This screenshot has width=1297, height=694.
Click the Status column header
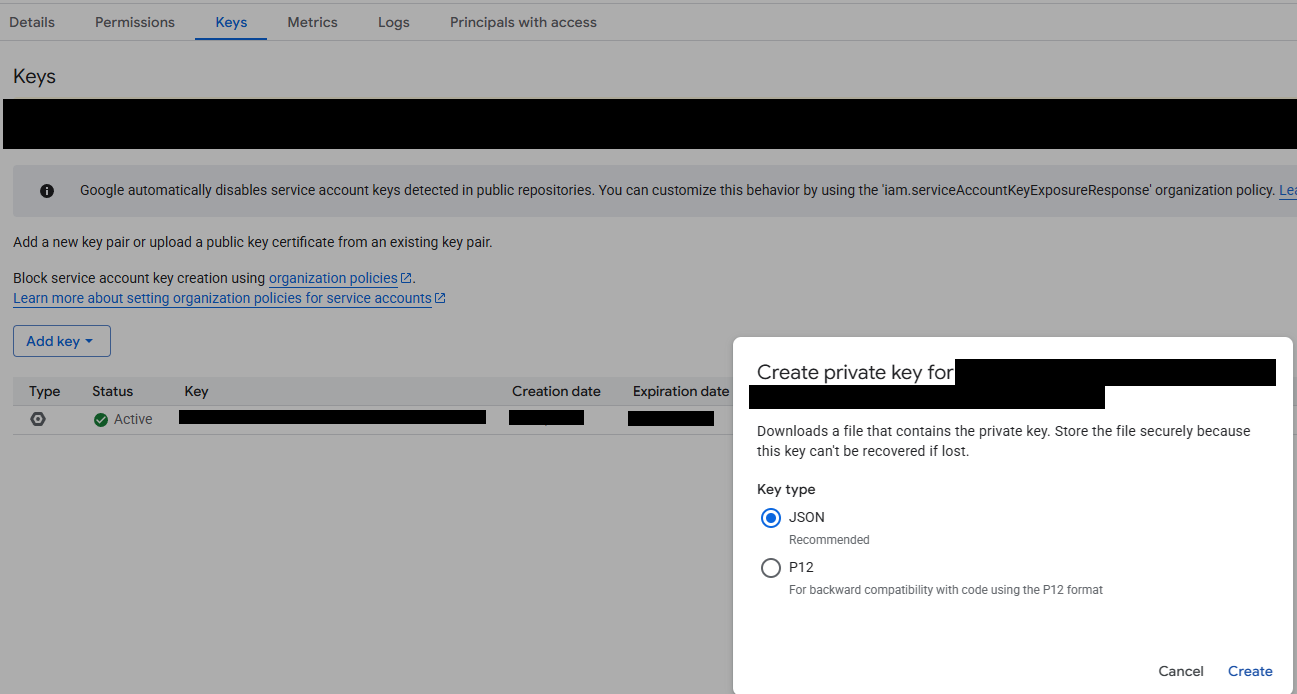pos(112,391)
